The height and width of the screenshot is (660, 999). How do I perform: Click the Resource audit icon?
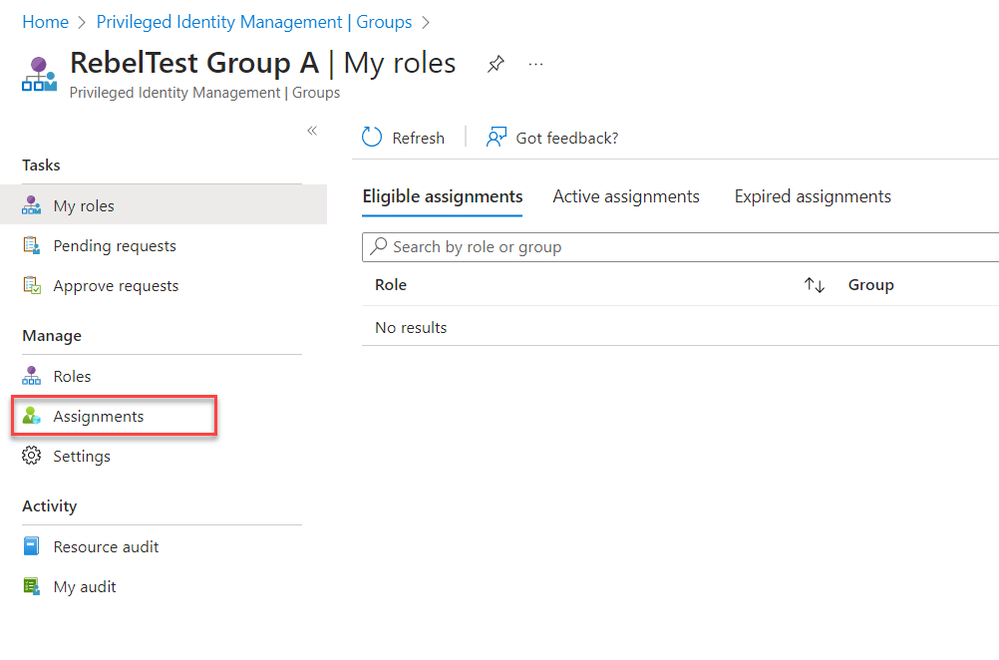pyautogui.click(x=32, y=547)
